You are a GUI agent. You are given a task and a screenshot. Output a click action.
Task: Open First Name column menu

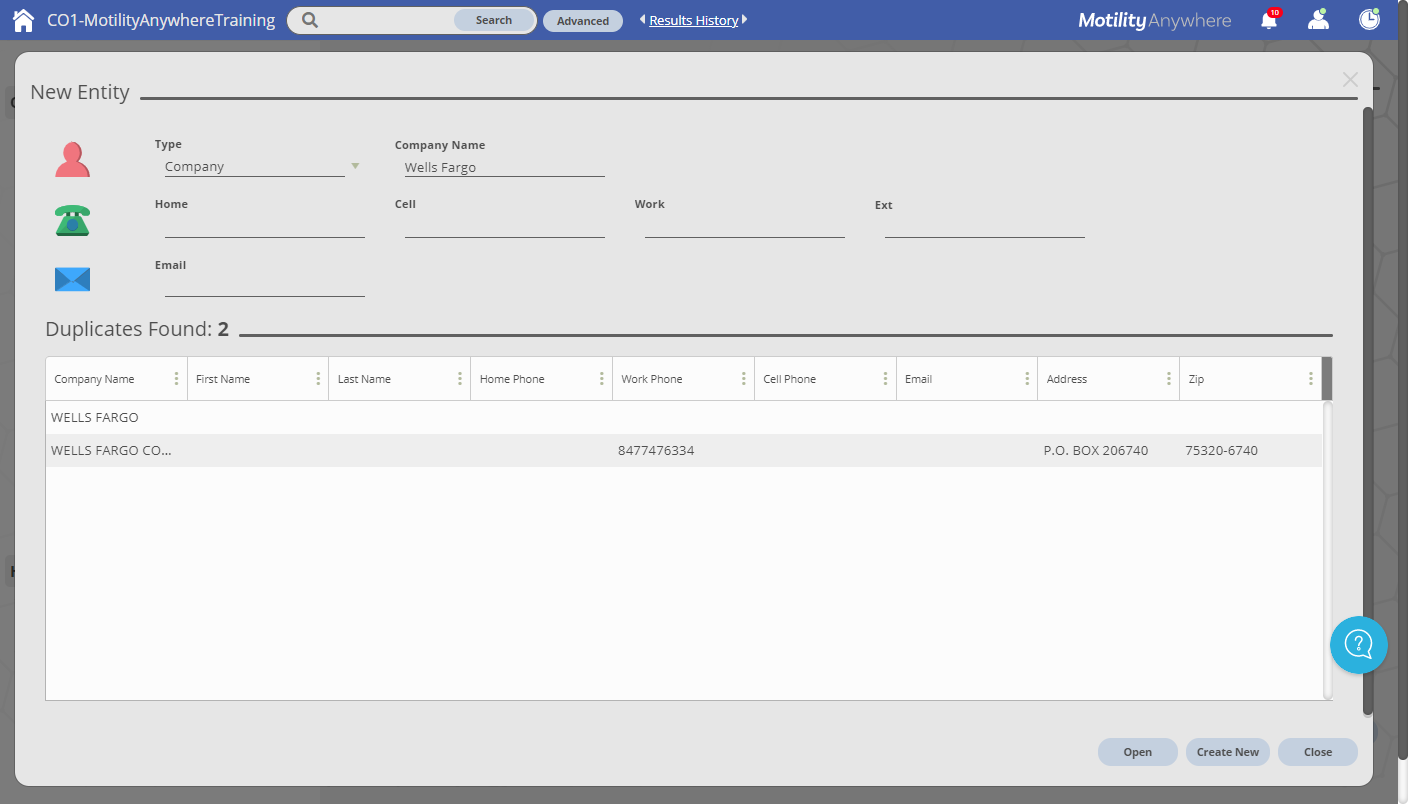pyautogui.click(x=318, y=379)
